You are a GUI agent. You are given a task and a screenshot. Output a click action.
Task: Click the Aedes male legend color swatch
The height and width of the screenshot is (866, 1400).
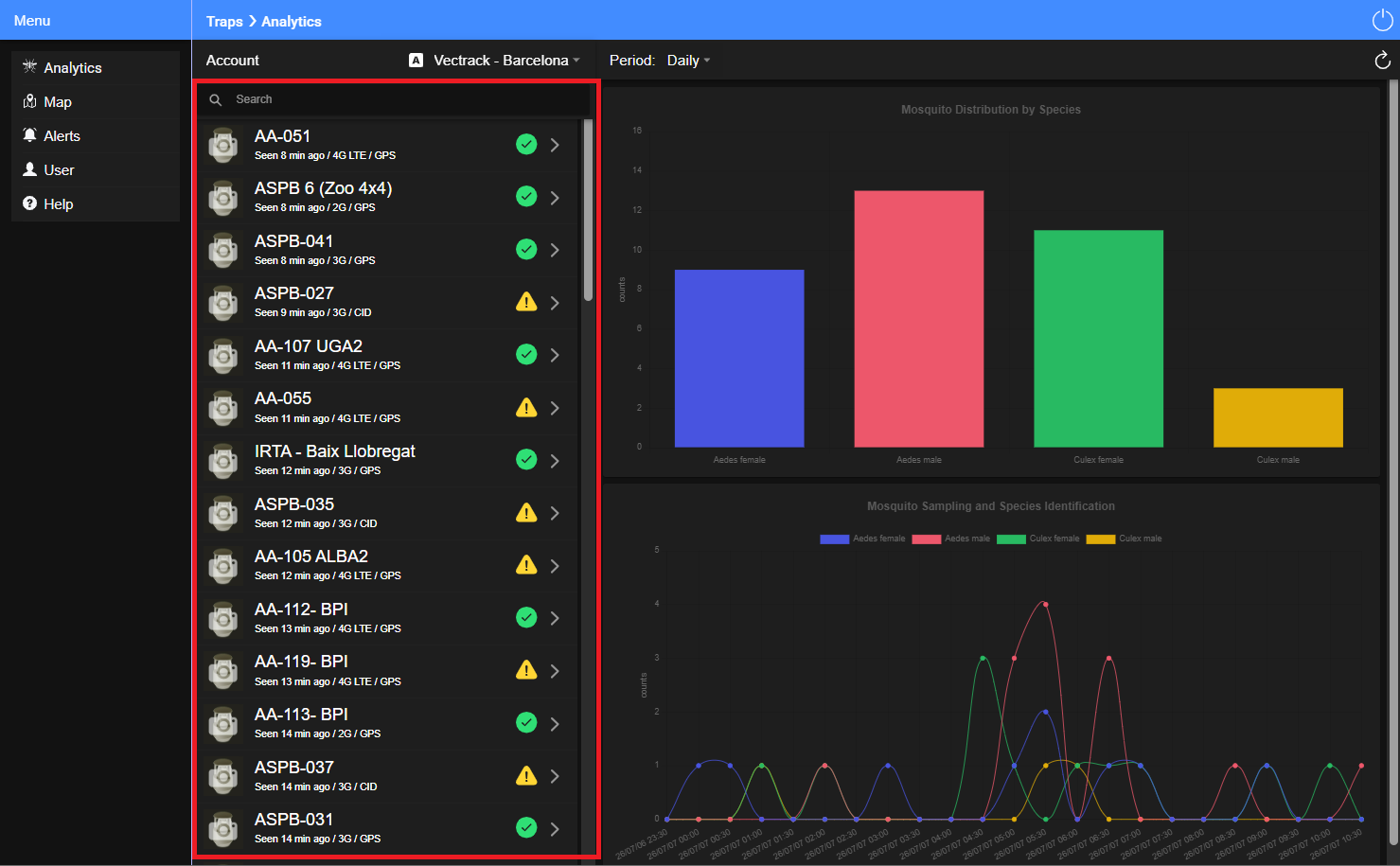point(926,539)
